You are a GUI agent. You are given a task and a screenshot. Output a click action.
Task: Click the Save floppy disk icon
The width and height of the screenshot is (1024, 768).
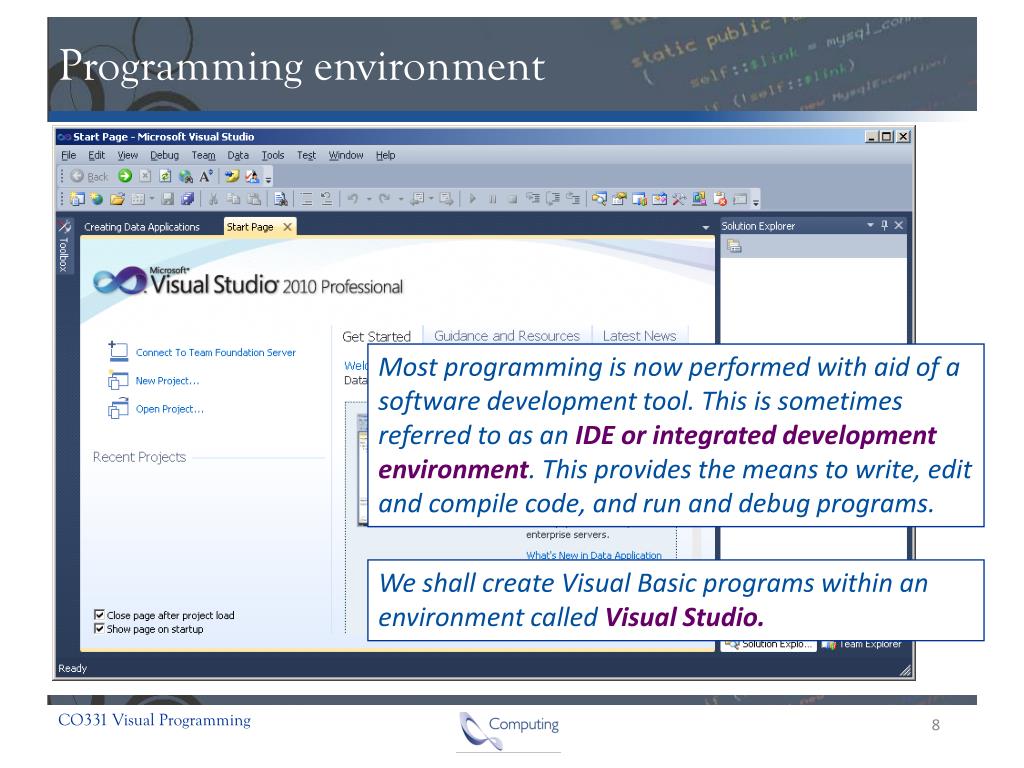[168, 199]
